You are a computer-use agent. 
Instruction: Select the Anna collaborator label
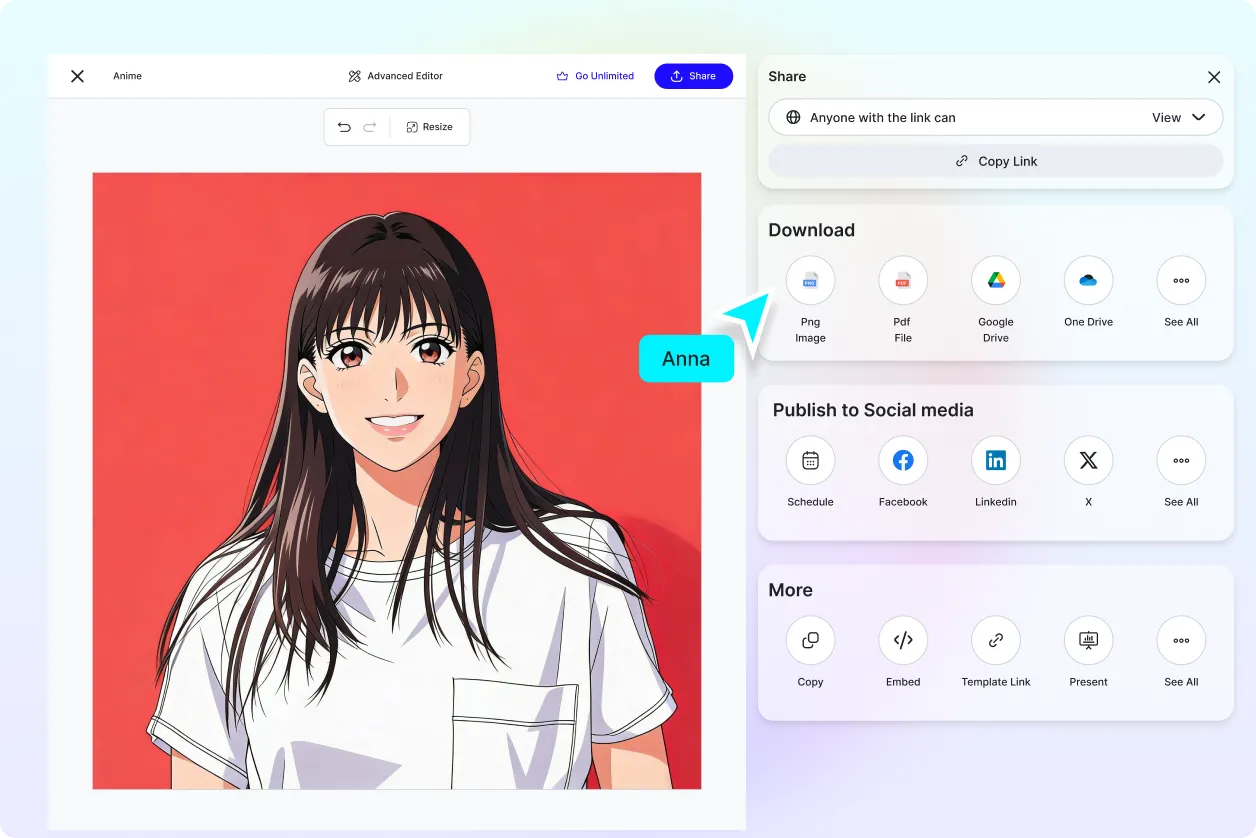coord(686,358)
